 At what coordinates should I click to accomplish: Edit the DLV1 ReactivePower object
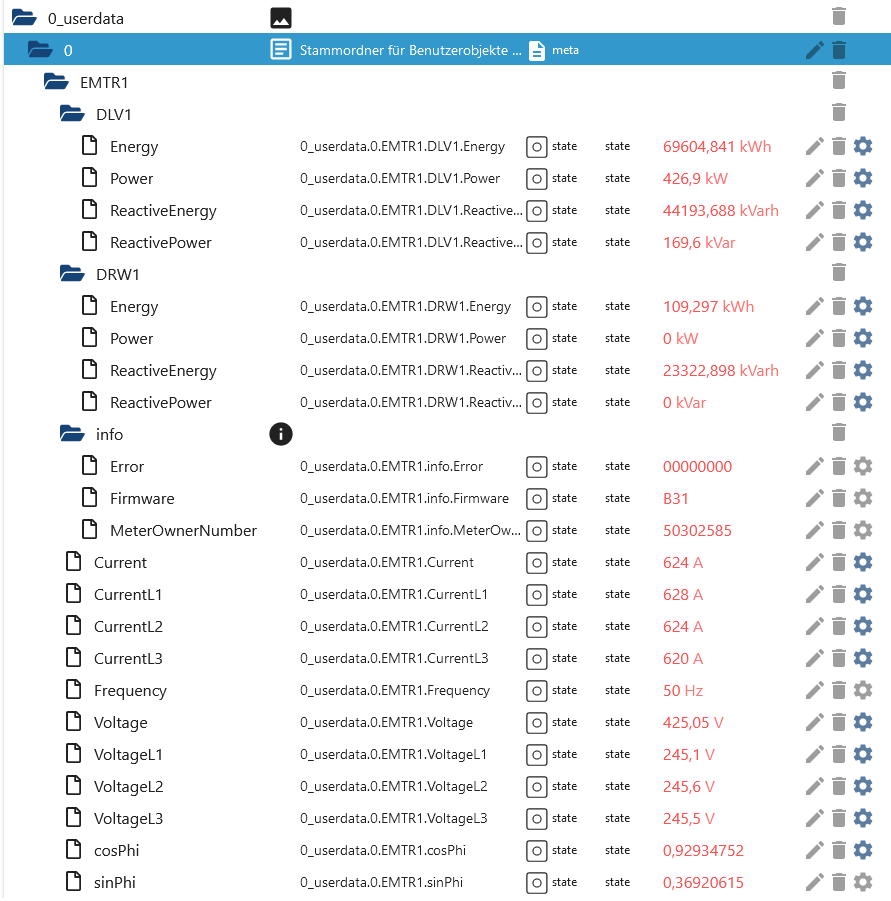(815, 242)
